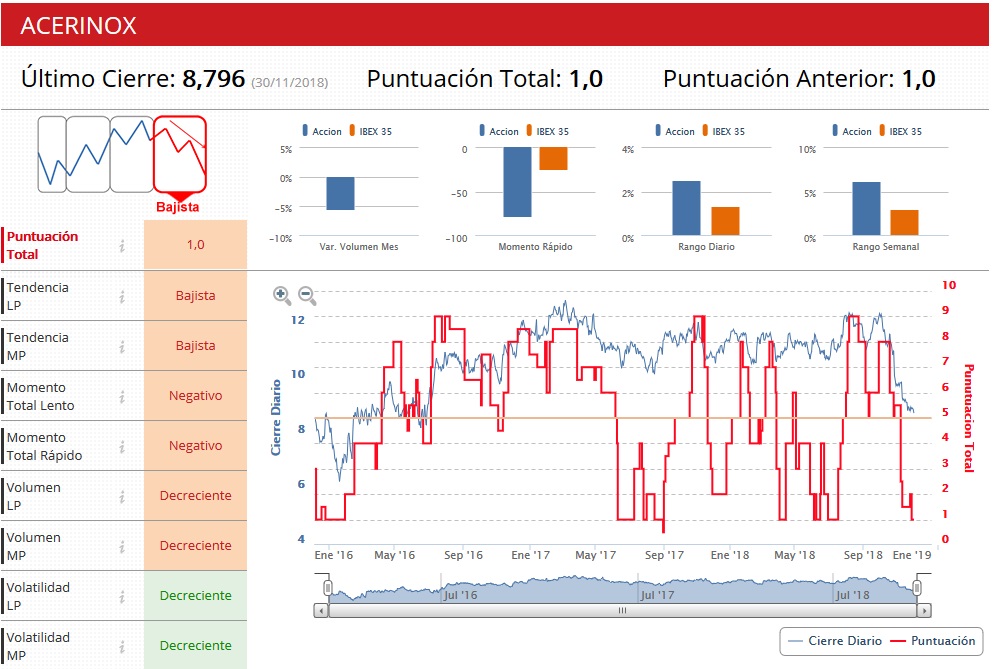
Task: Click the navigator scrollbar left arrow
Action: 321,611
